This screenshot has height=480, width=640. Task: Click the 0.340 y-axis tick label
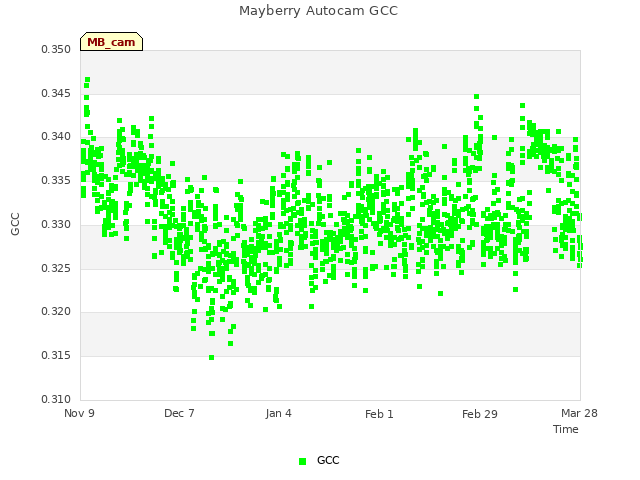(x=56, y=136)
